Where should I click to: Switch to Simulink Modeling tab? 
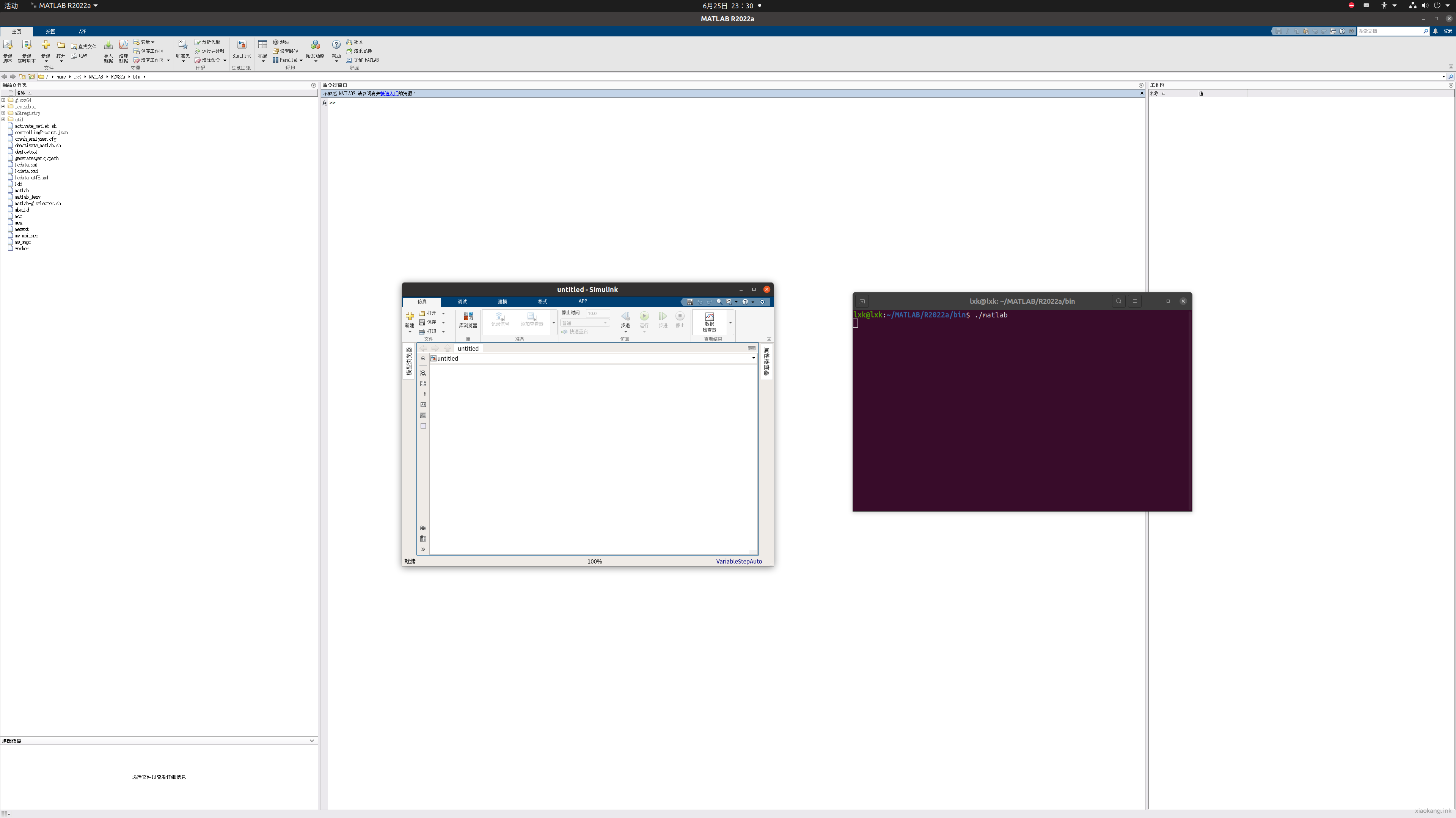pos(503,301)
